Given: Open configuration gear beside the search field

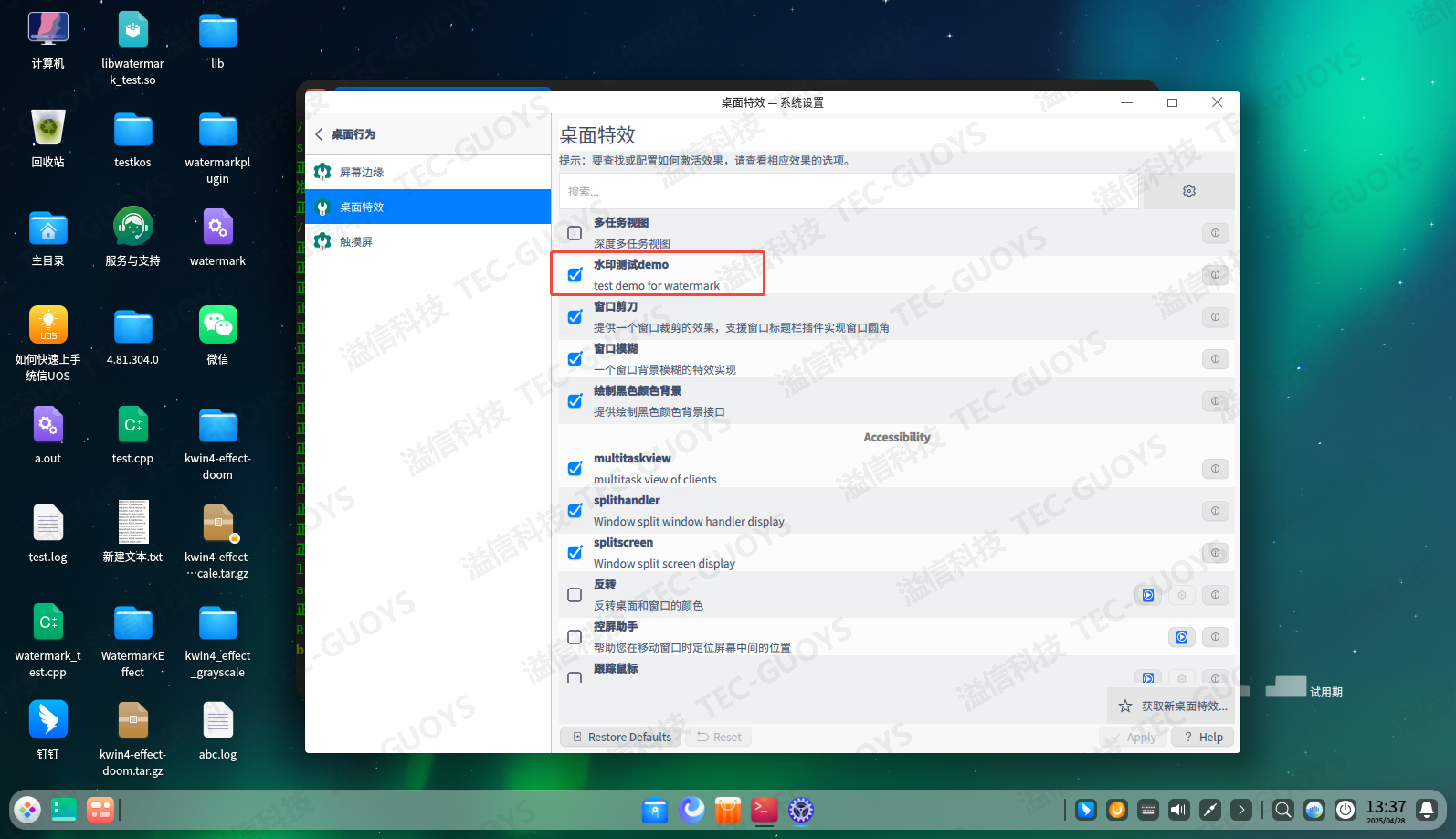Looking at the screenshot, I should [1188, 191].
